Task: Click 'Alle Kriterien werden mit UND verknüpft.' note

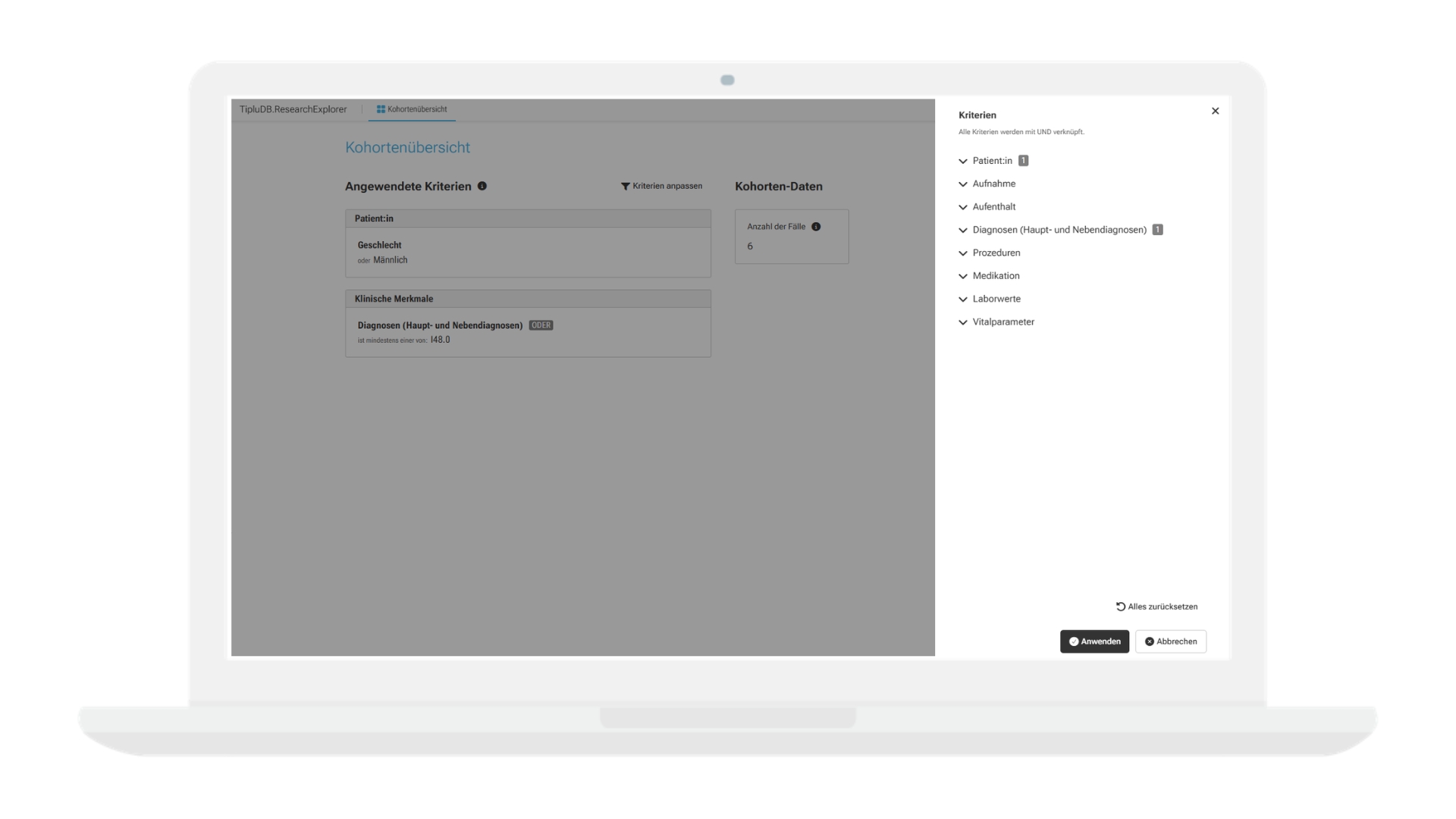Action: tap(1021, 132)
